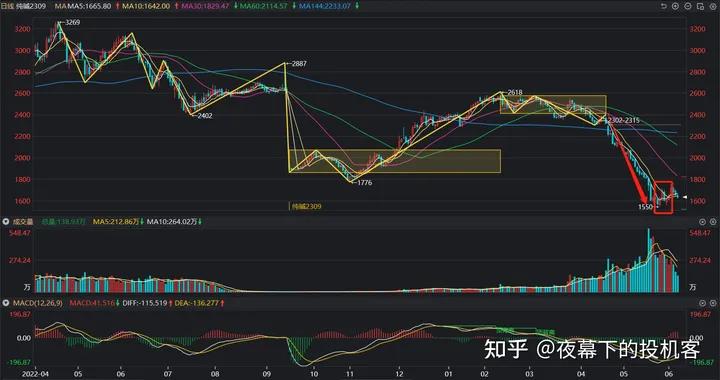This screenshot has height=380, width=720.
Task: Click the MA60:2114.57 indicator value
Action: [264, 6]
